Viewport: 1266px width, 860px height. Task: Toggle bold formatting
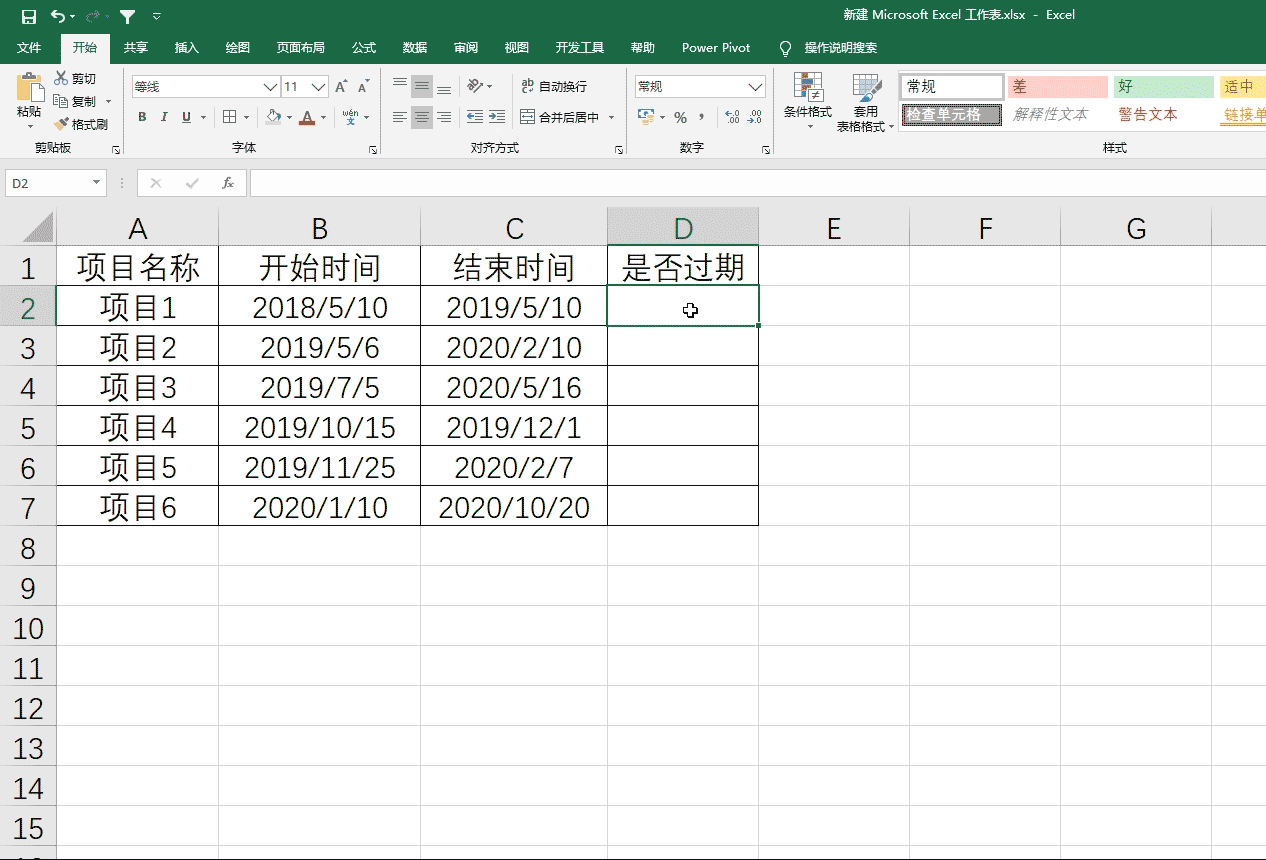(142, 118)
